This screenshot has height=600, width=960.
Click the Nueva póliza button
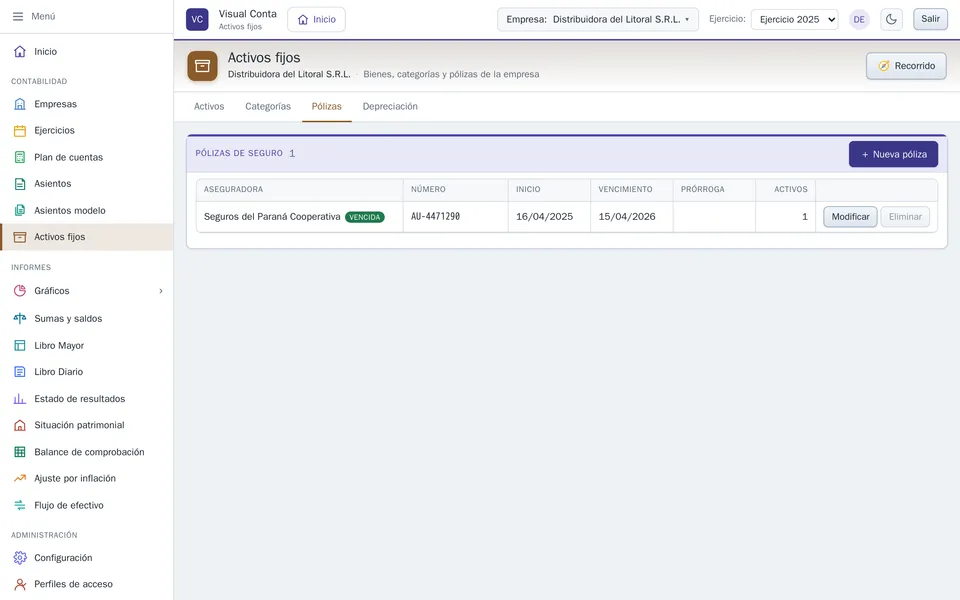pos(893,154)
